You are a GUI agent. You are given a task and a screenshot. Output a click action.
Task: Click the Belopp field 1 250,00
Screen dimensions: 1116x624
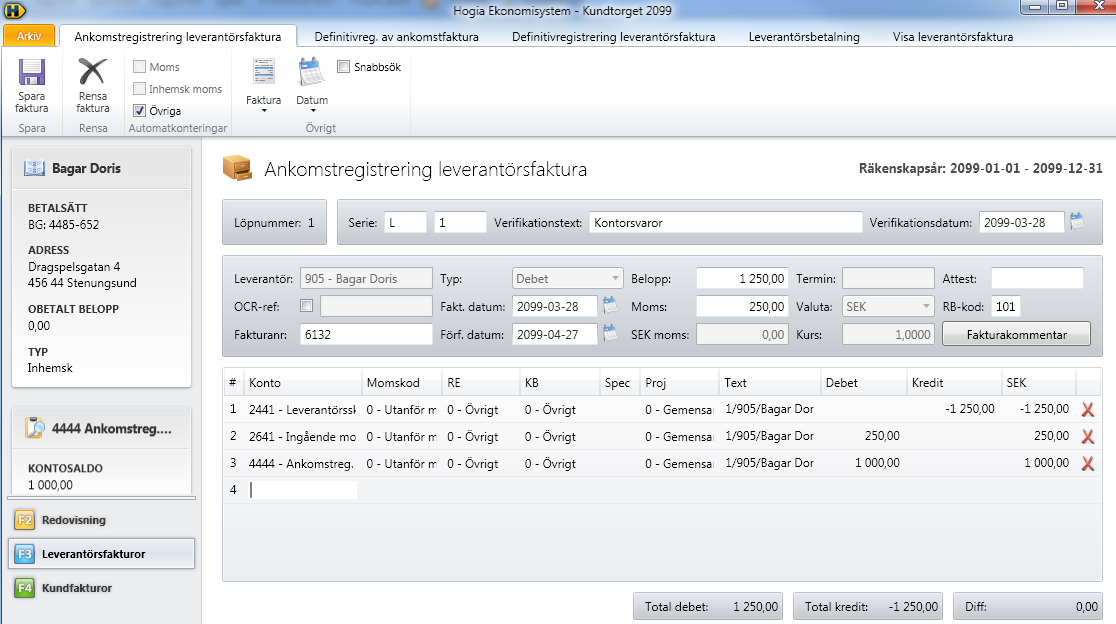pyautogui.click(x=742, y=279)
